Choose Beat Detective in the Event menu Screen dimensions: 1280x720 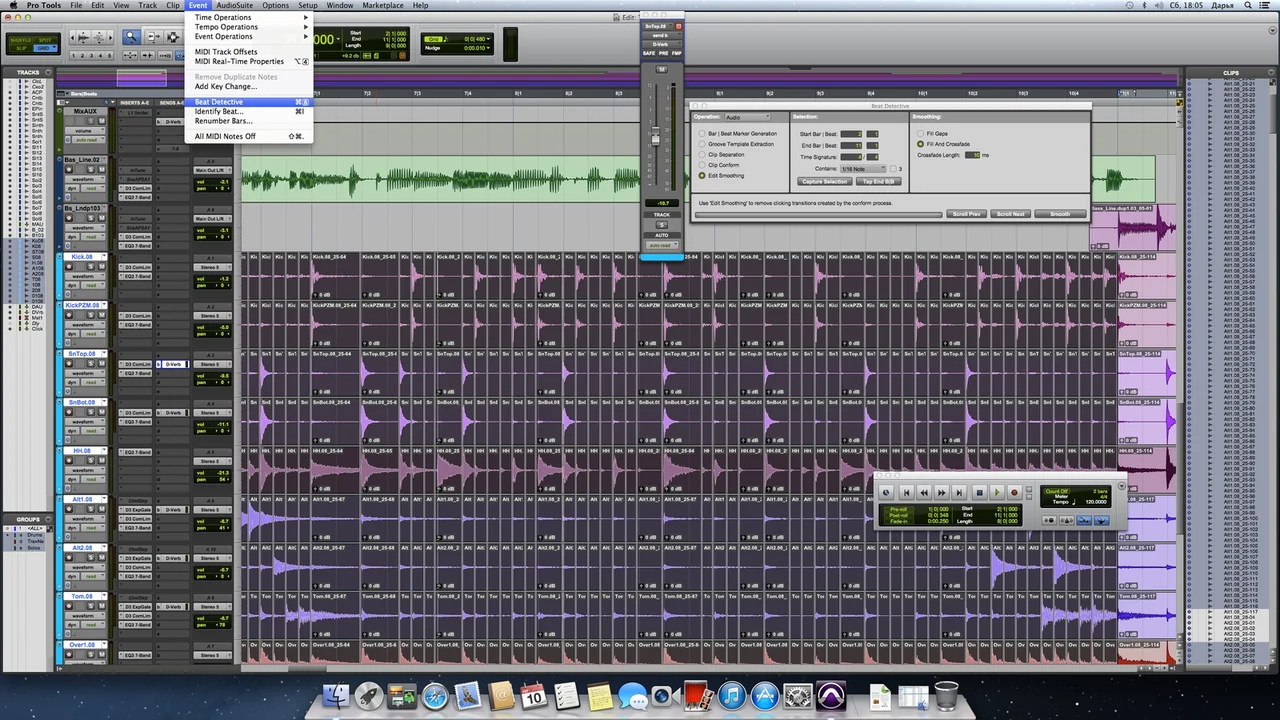(x=249, y=102)
